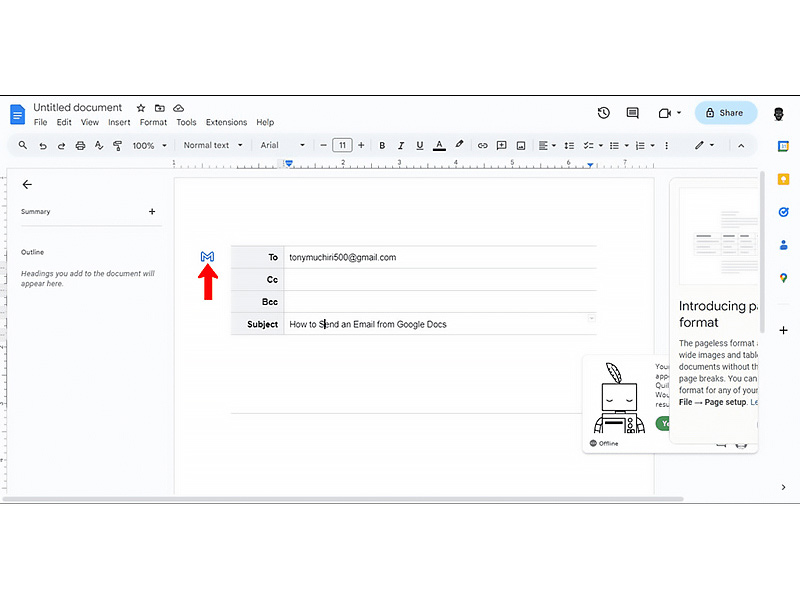This screenshot has width=800, height=600.
Task: Open the editing mode pencil dropdown
Action: 704,145
